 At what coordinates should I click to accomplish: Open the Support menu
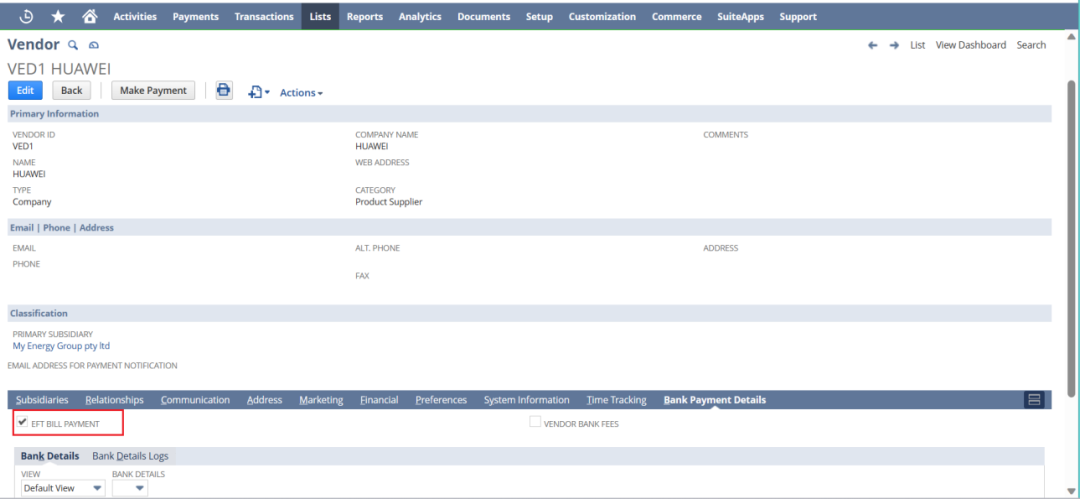pos(798,17)
